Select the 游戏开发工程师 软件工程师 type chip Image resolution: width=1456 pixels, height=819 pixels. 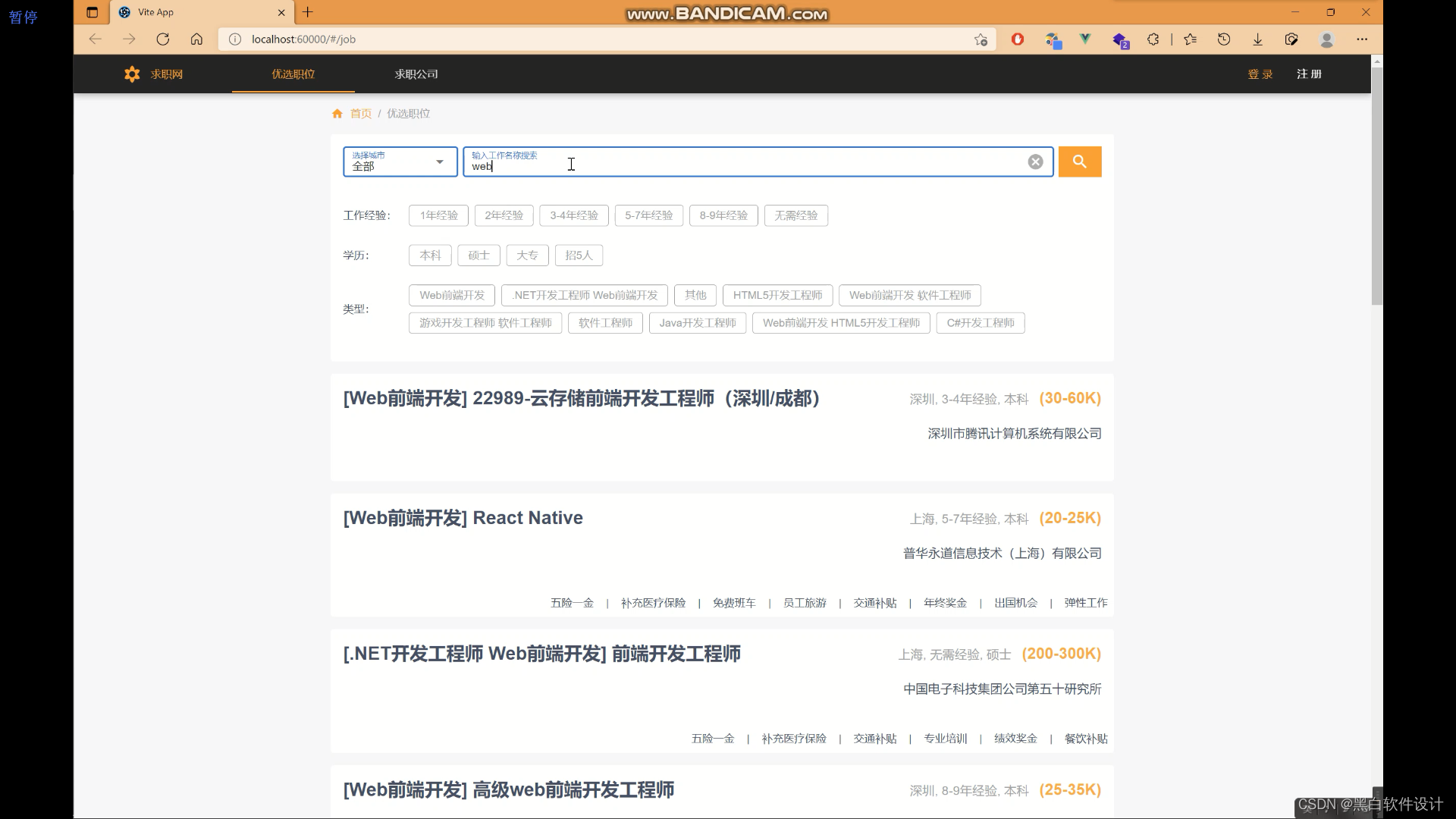(485, 323)
